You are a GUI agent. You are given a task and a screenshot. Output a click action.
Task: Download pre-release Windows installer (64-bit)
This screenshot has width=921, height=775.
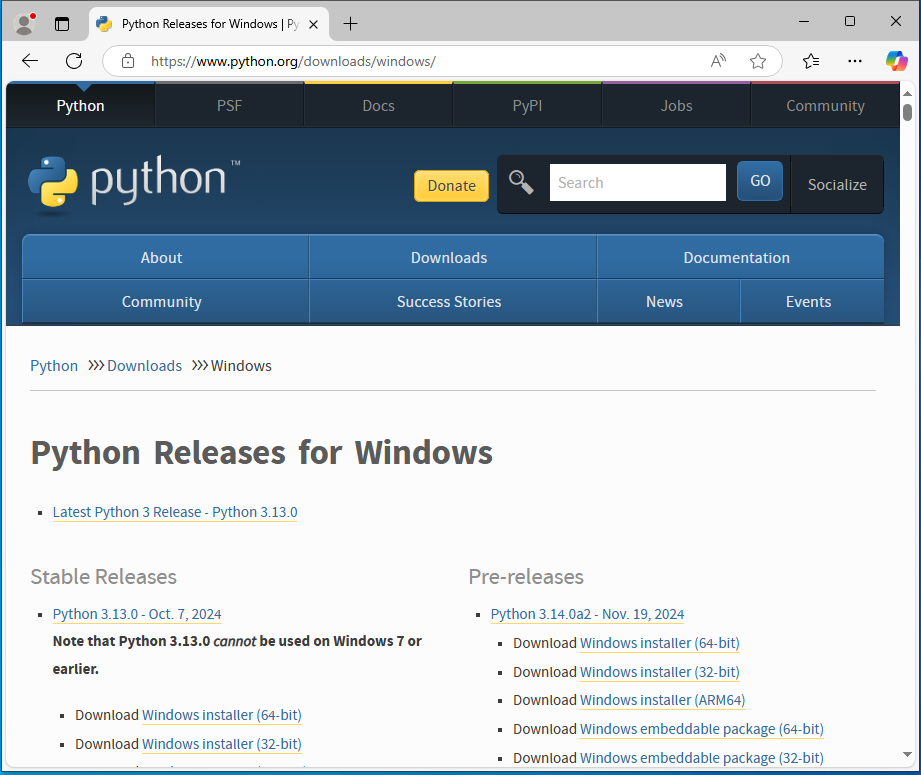660,643
